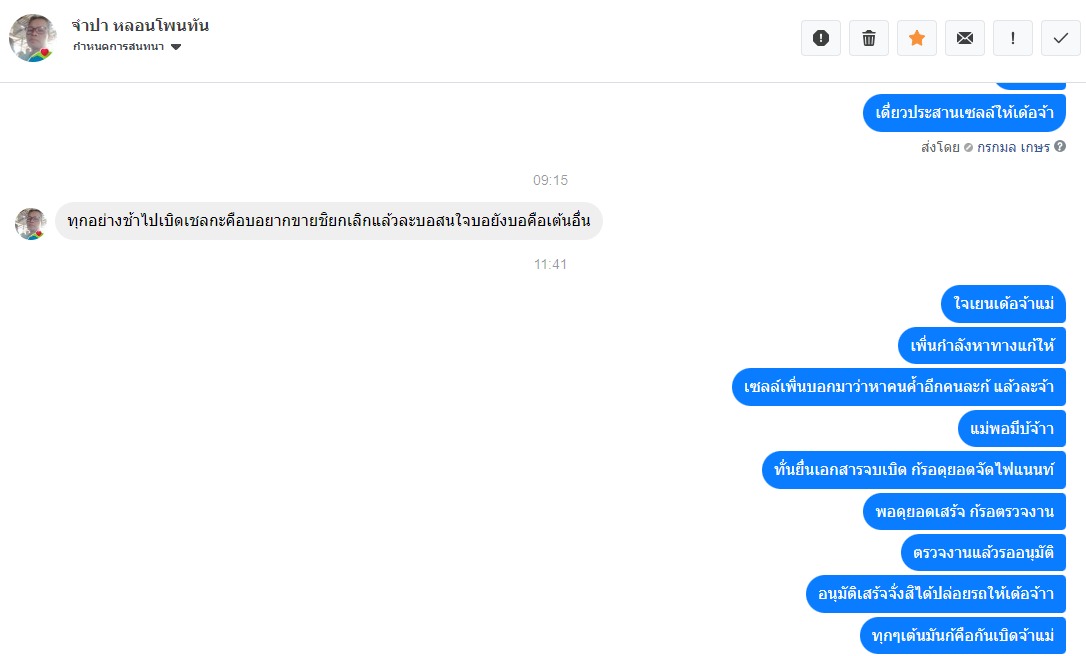Screen dimensions: 1086x656
Task: Open กำหนดการสนทนา conversation assignment menu
Action: tap(126, 47)
